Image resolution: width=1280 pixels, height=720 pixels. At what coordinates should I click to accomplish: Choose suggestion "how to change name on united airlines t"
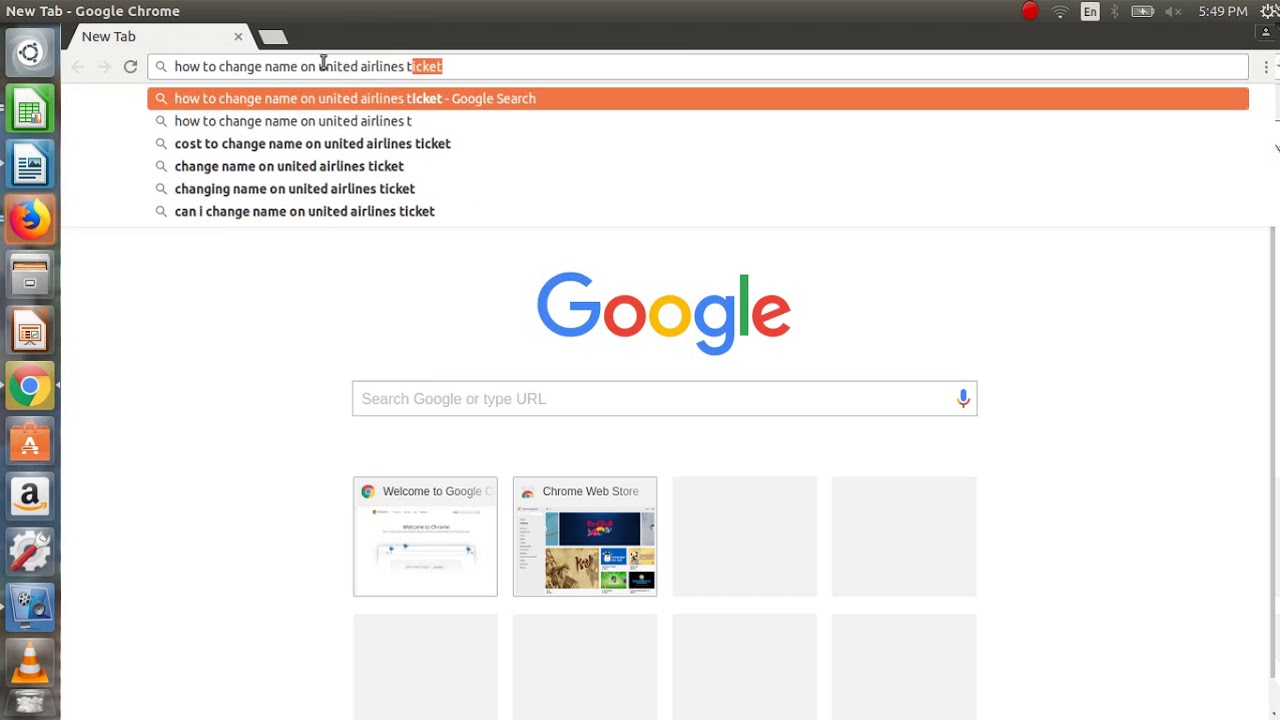(x=698, y=121)
